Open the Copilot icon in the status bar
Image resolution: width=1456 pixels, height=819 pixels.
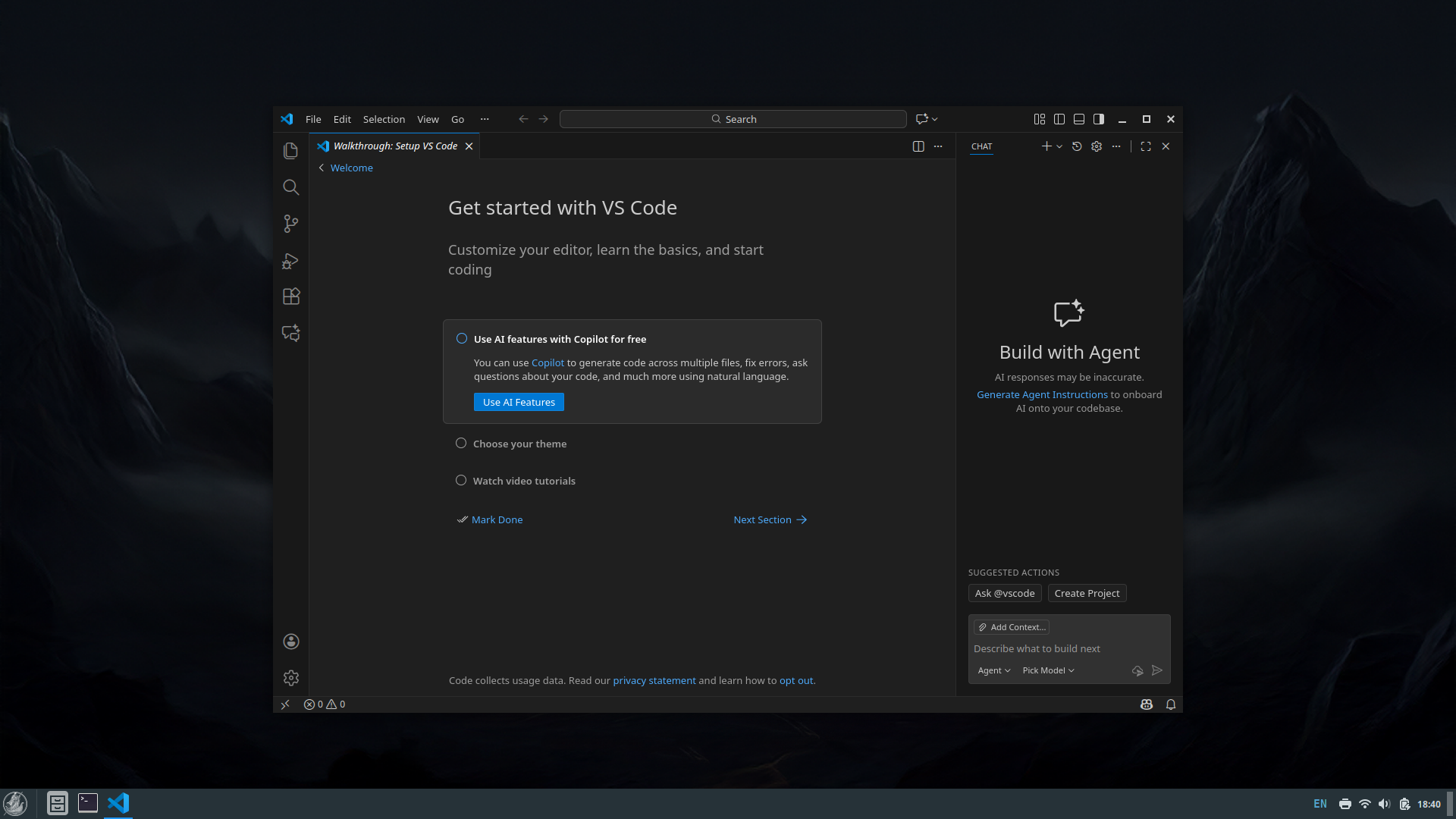coord(1146,704)
